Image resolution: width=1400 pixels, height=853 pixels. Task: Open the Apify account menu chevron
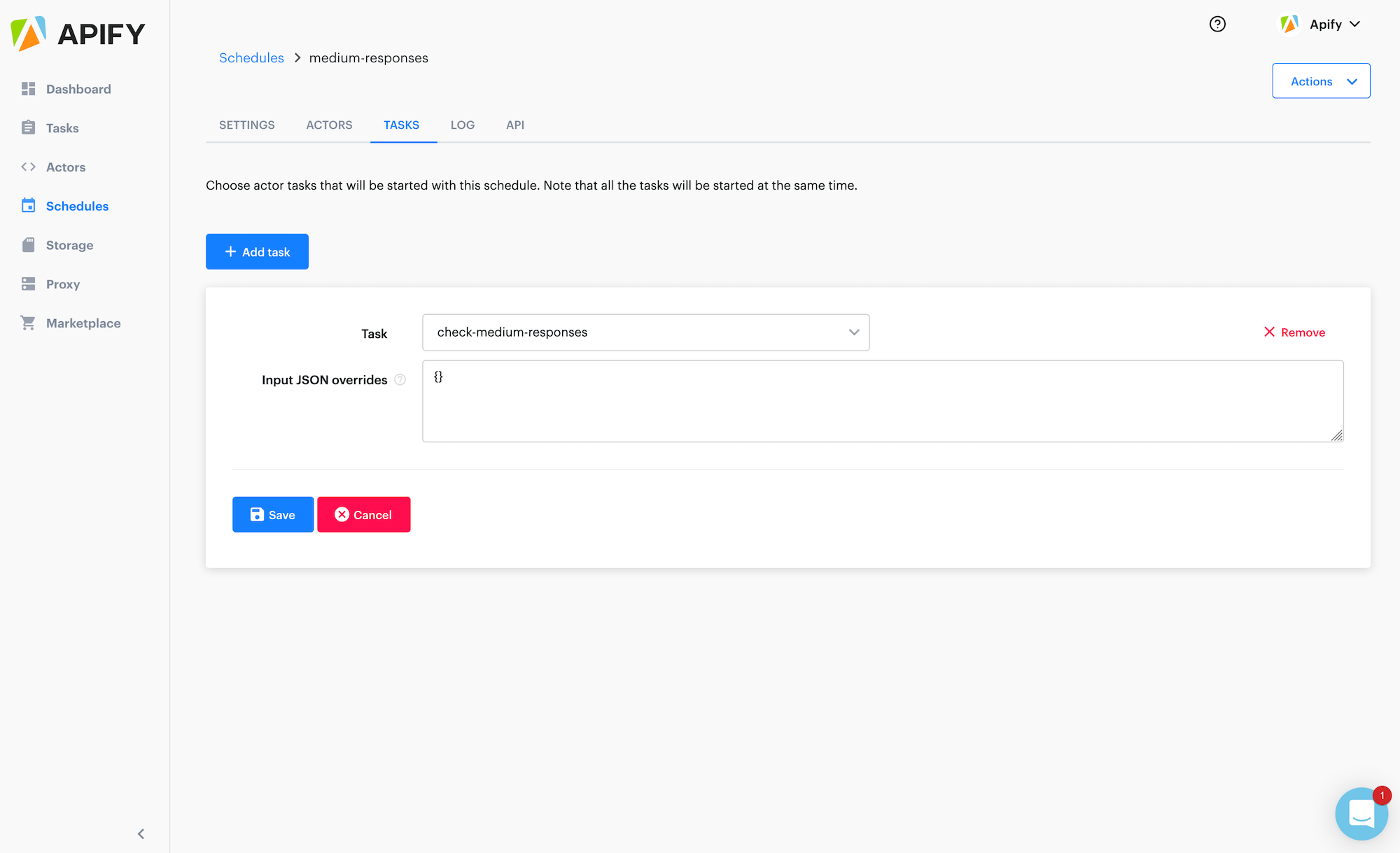point(1354,24)
